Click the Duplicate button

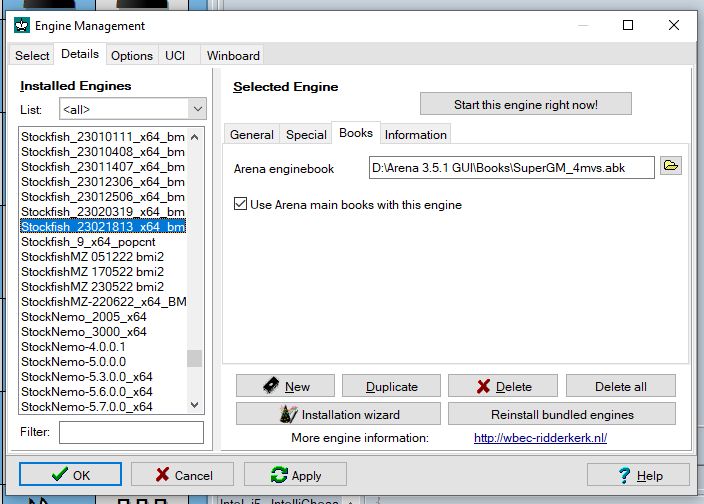pyautogui.click(x=392, y=386)
